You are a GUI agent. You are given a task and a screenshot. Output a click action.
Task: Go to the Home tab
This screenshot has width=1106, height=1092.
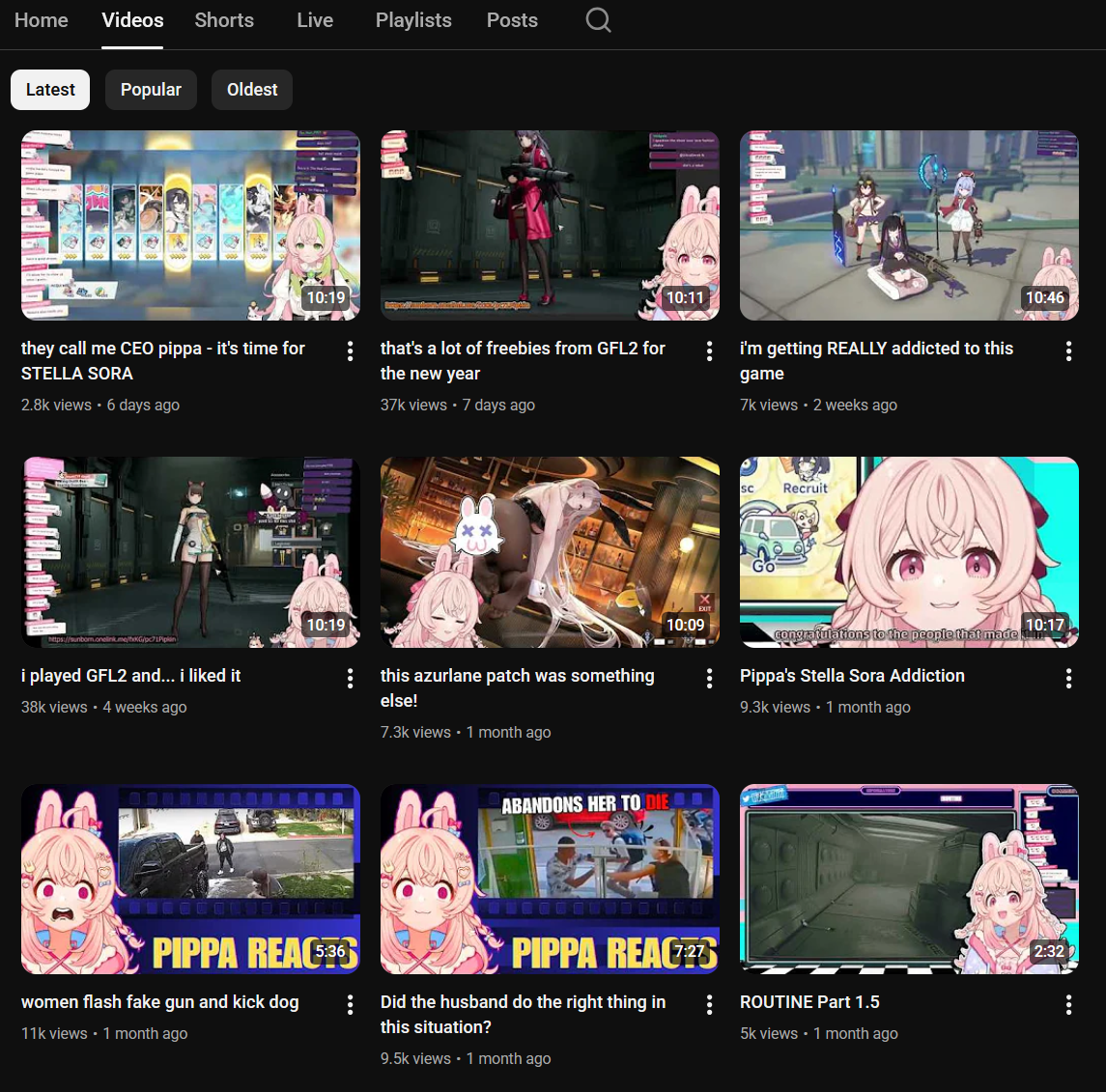click(42, 20)
